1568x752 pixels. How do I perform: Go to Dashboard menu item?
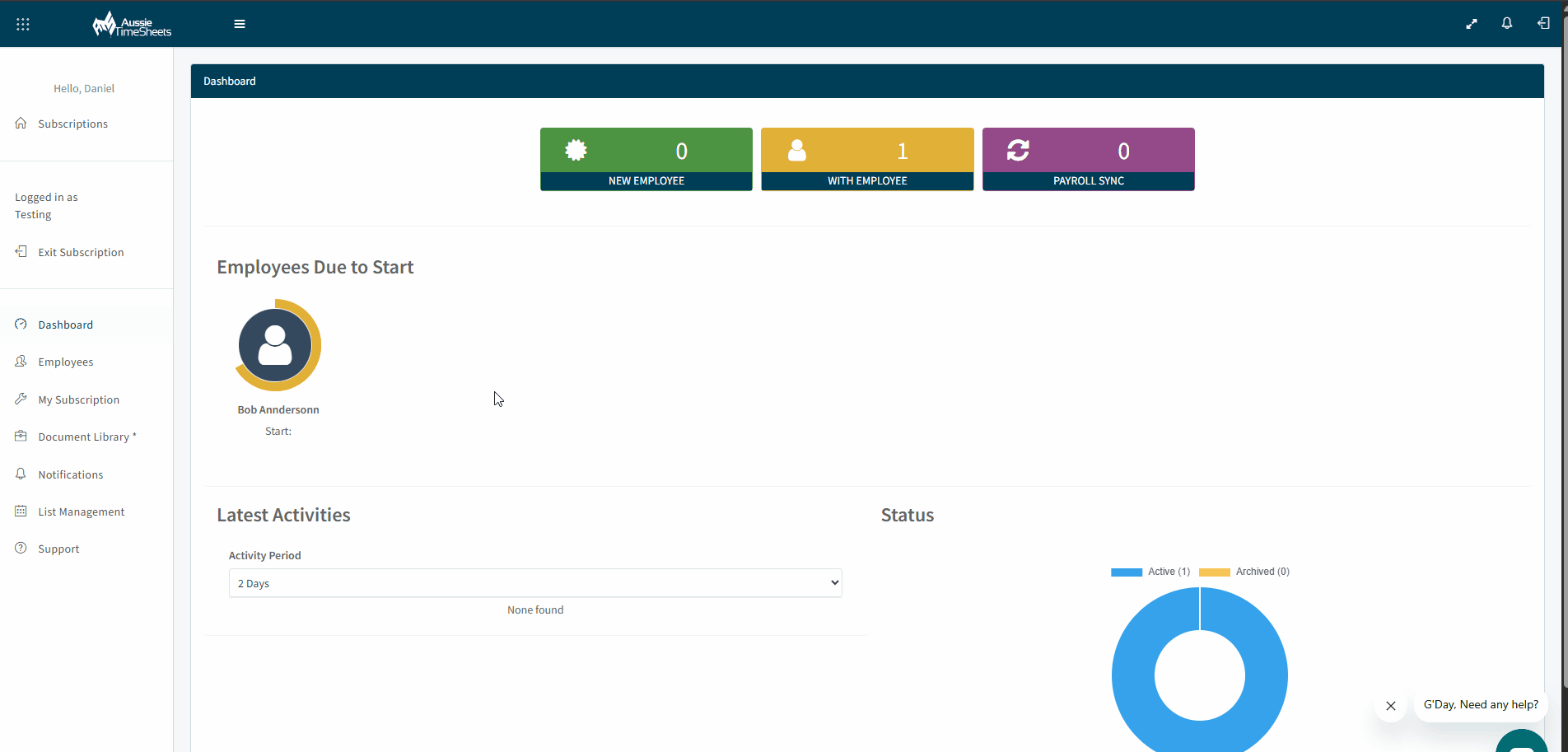click(x=66, y=325)
